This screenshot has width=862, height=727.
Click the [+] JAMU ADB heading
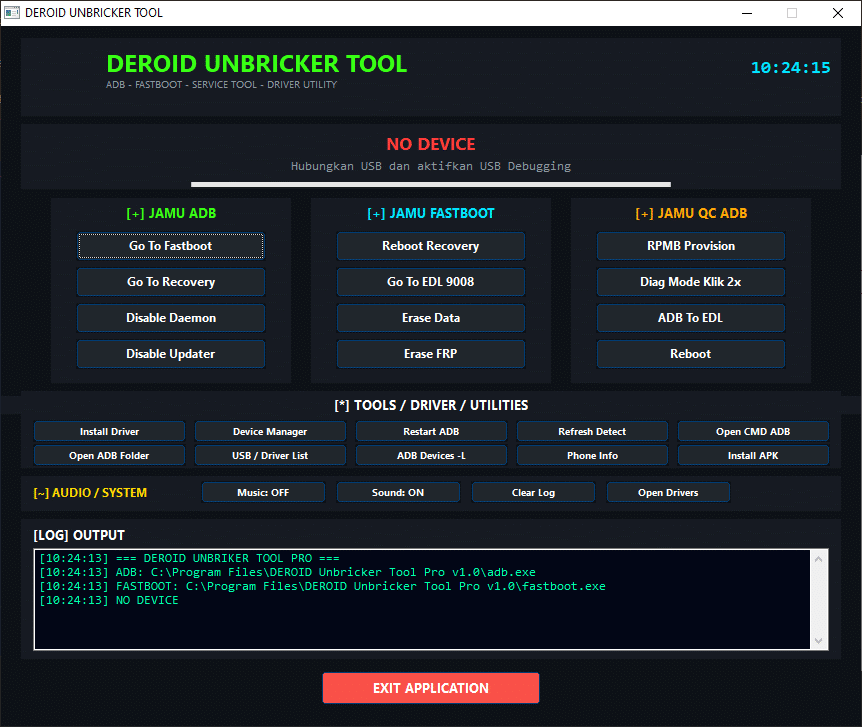coord(171,213)
